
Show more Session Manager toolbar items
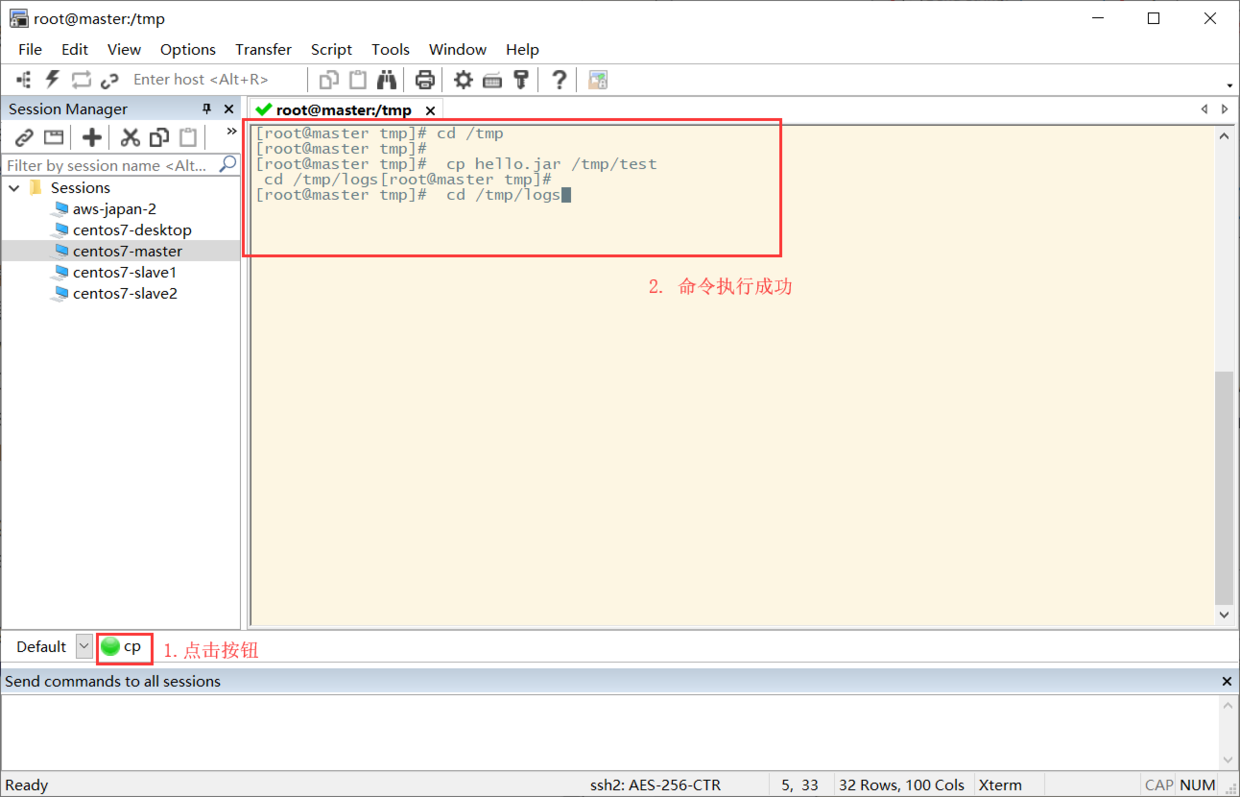[232, 131]
